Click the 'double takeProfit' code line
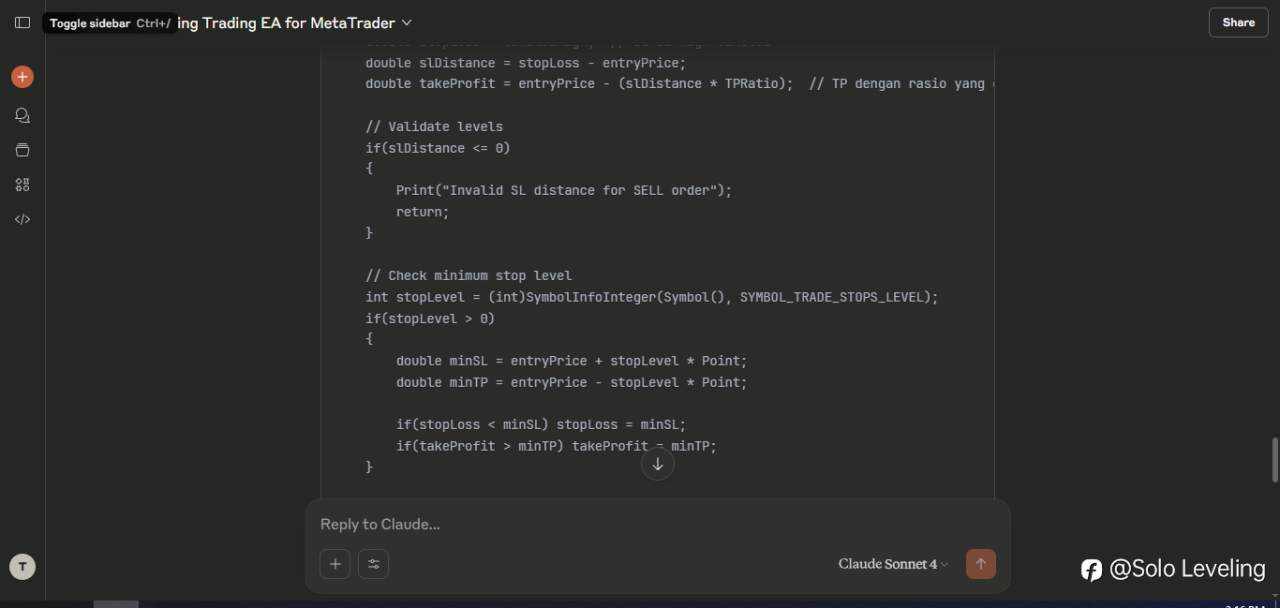The height and width of the screenshot is (608, 1280). (680, 84)
